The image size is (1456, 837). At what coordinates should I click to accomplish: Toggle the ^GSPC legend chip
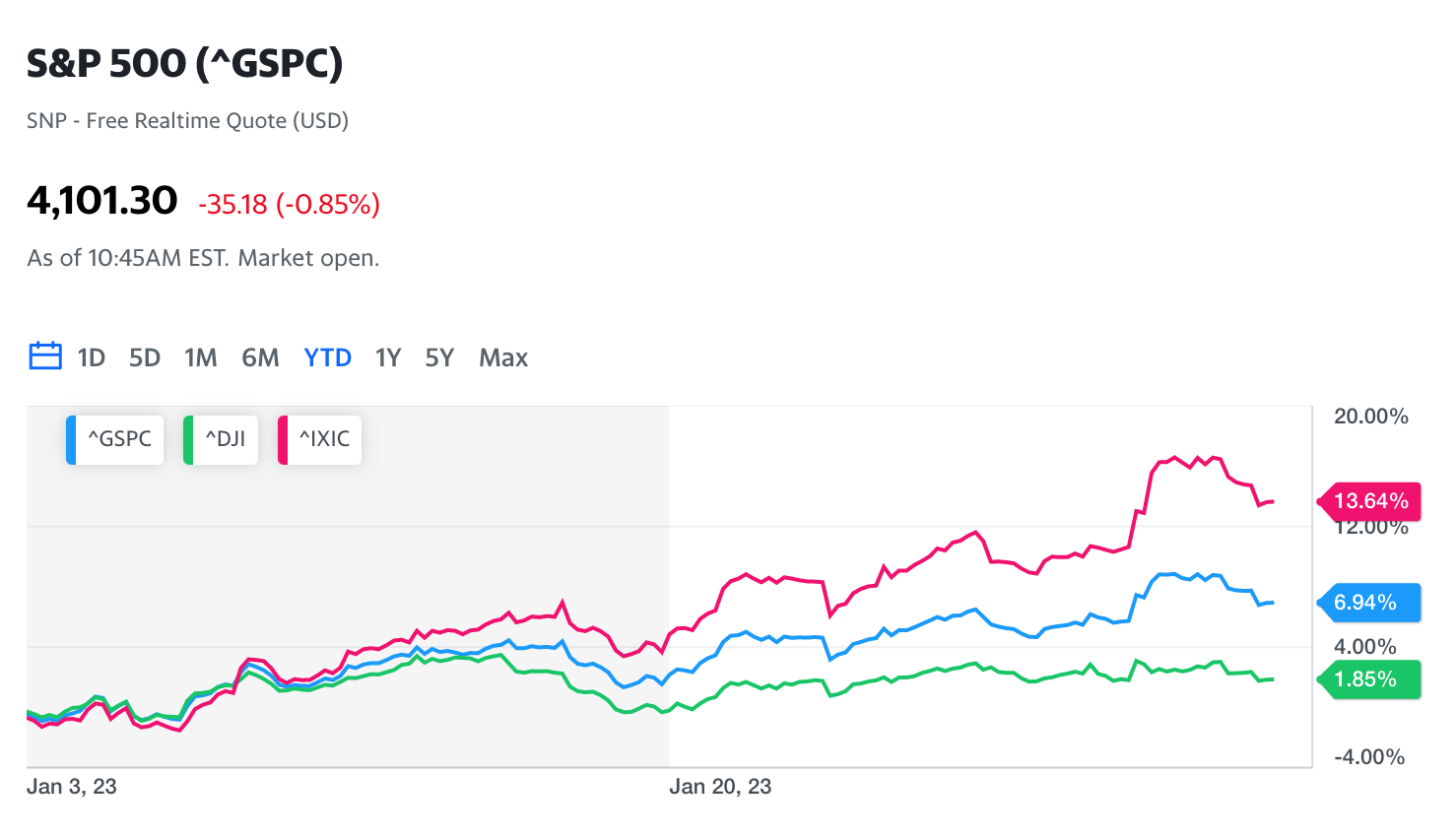pos(115,439)
